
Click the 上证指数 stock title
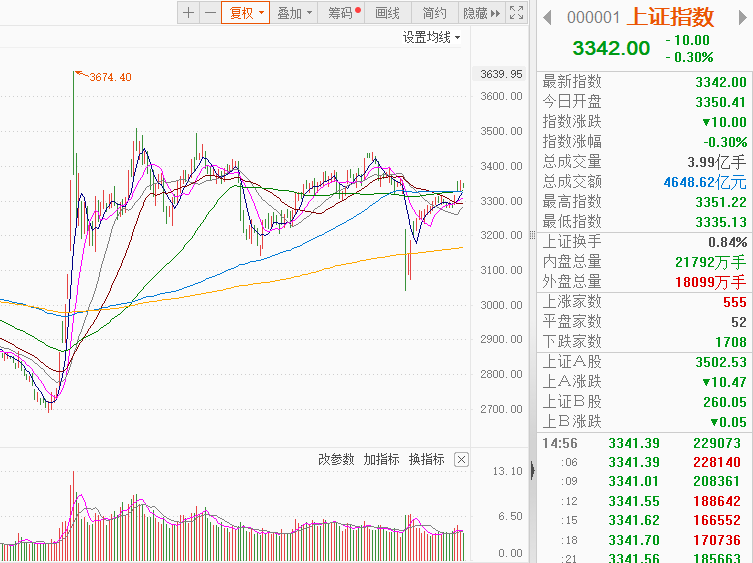click(670, 17)
